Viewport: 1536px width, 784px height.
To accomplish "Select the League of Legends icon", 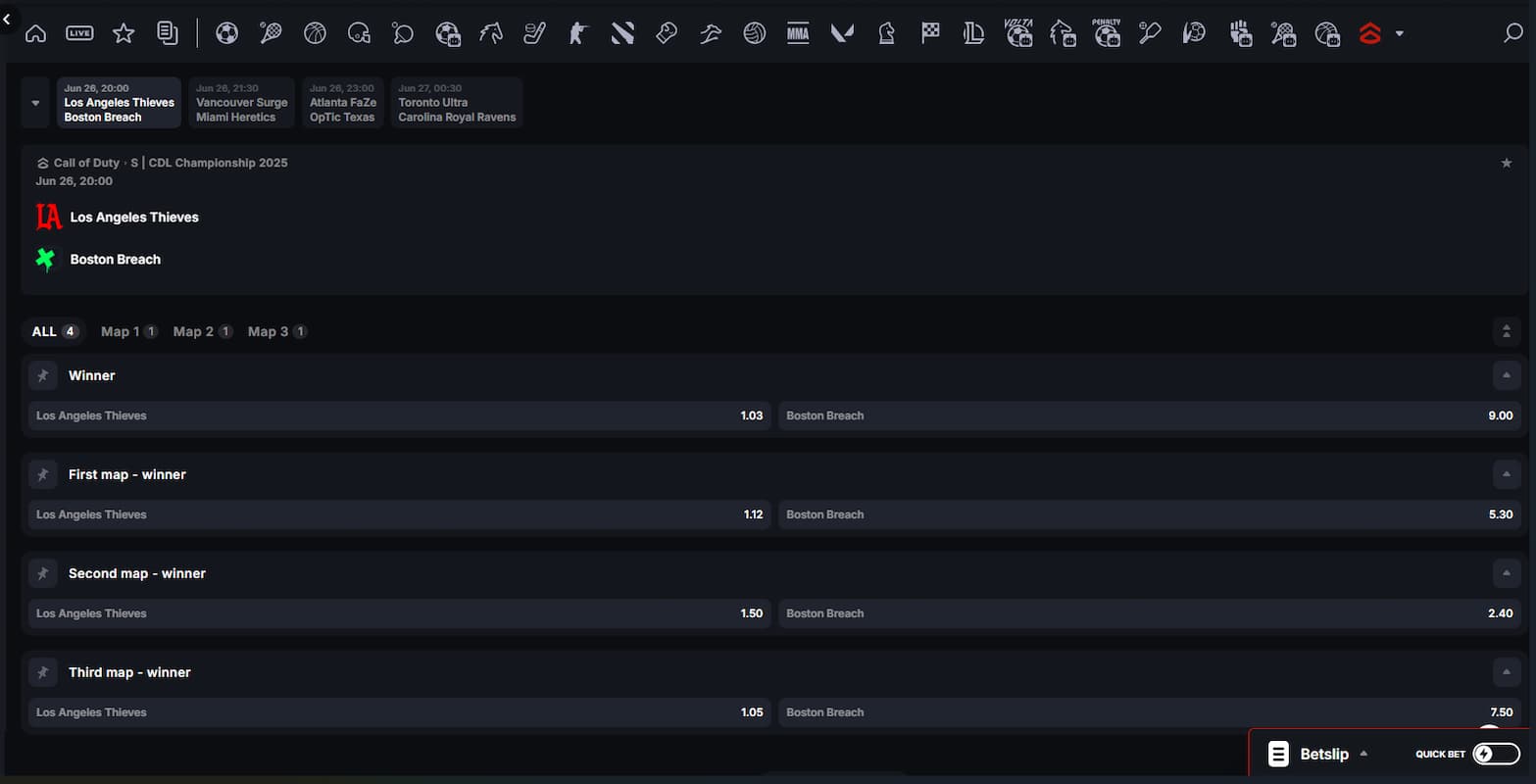I will tap(973, 33).
